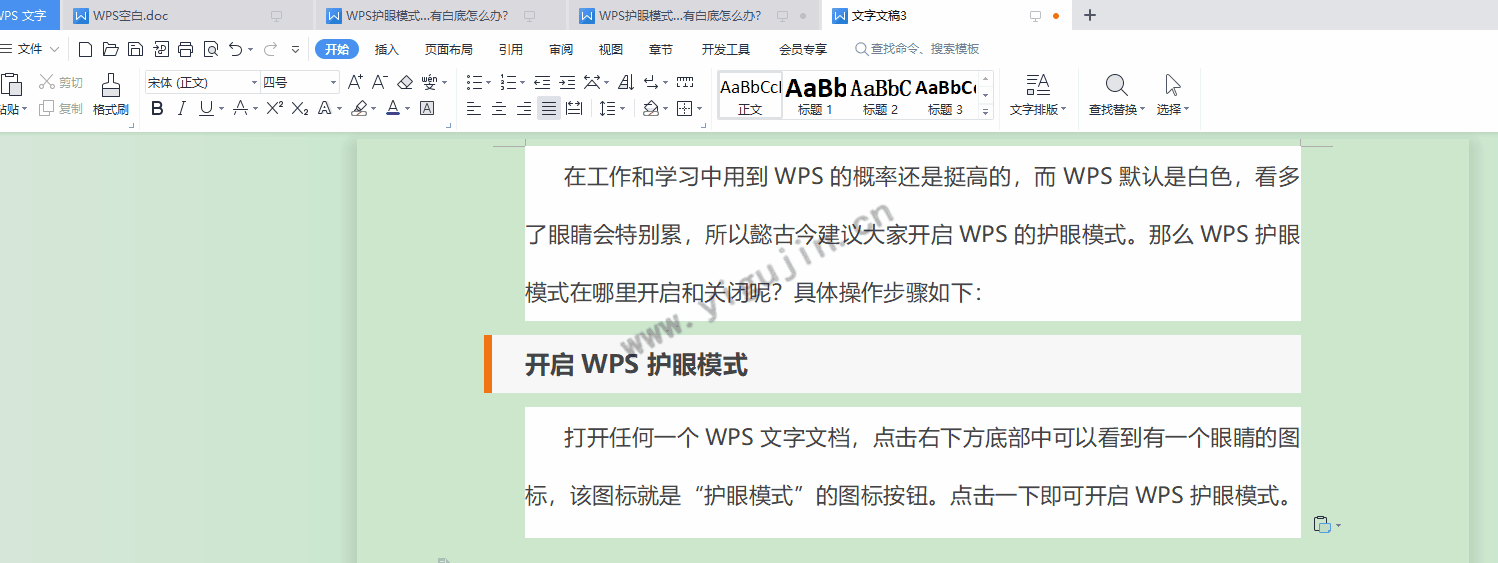
Task: Open the 开发工具 ribbon tab
Action: tap(726, 49)
